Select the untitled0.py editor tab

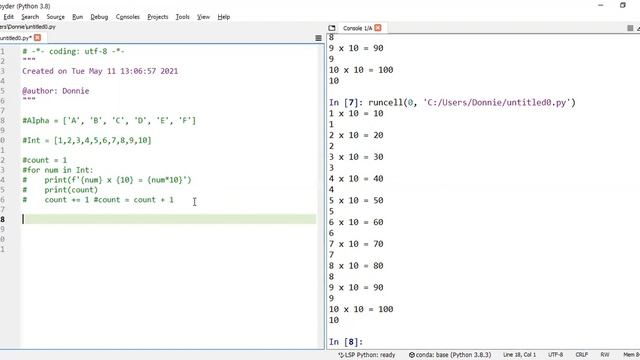click(x=16, y=38)
